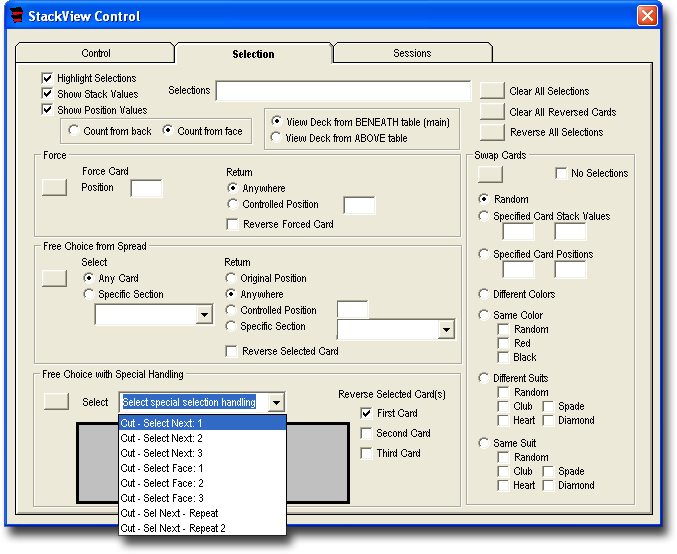The height and width of the screenshot is (554, 677).
Task: Click second Specified Card Positions field
Action: coord(570,270)
